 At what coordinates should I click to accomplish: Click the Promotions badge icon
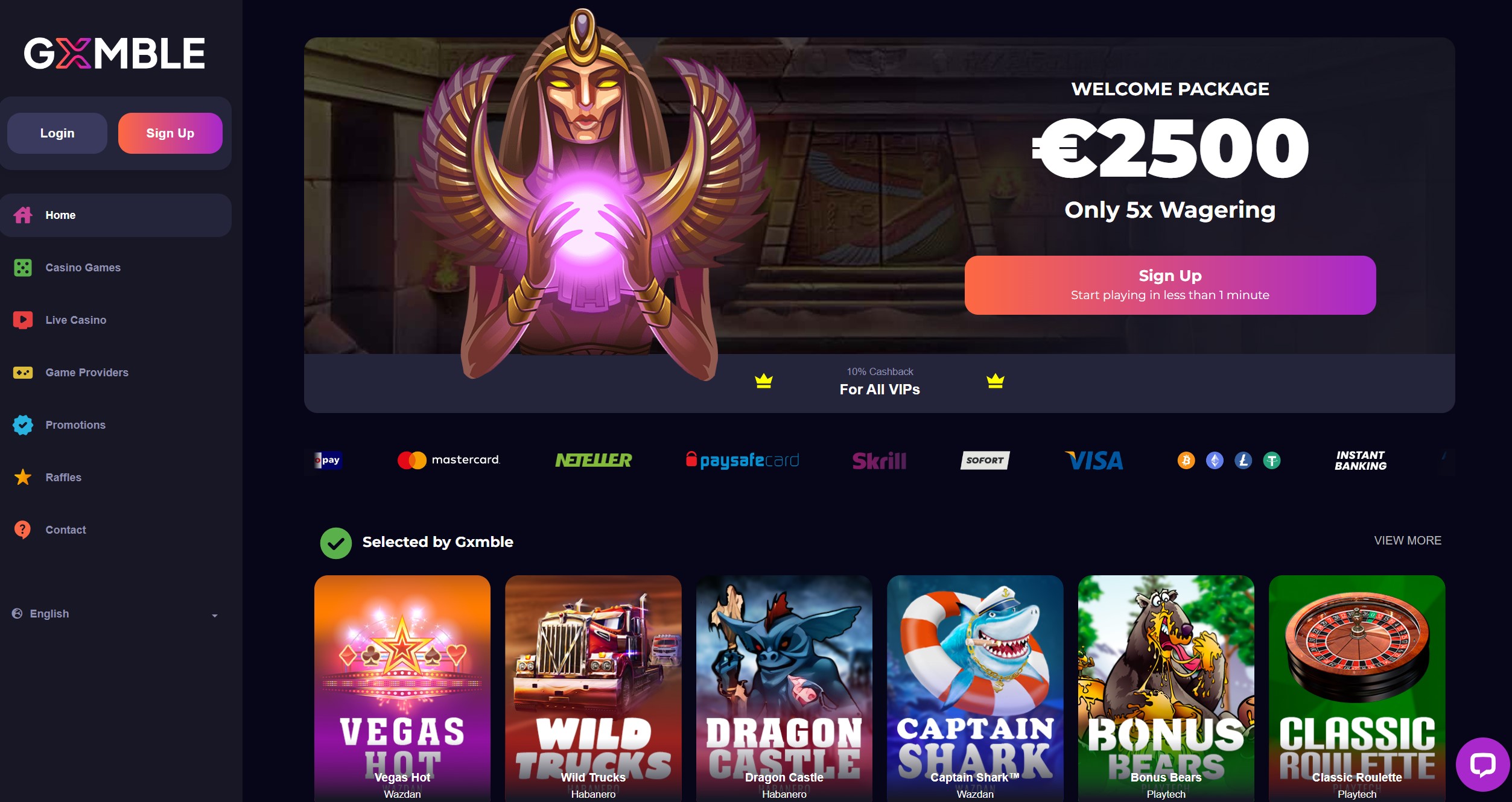pos(23,425)
